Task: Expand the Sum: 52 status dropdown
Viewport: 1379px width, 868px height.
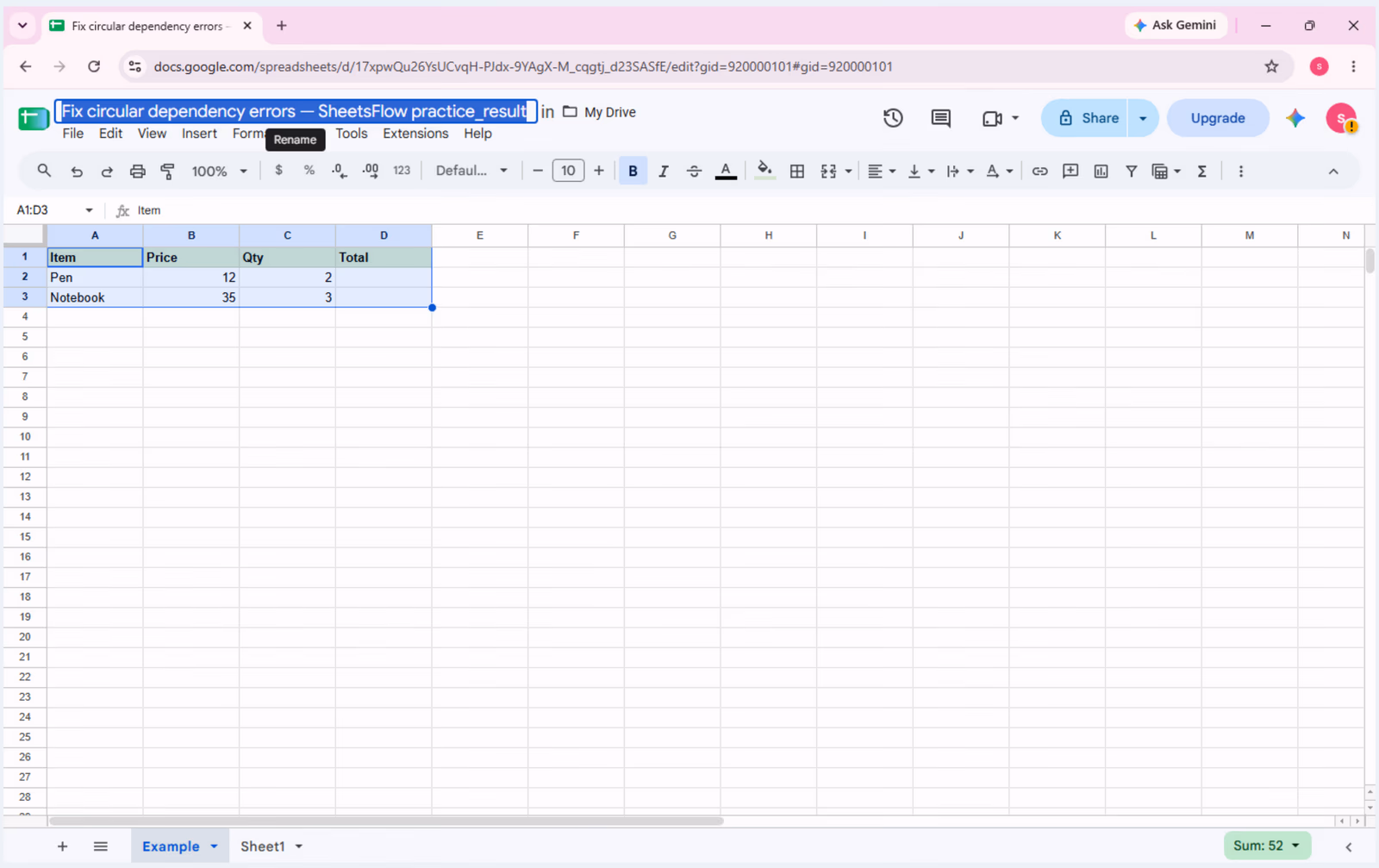Action: click(x=1267, y=846)
